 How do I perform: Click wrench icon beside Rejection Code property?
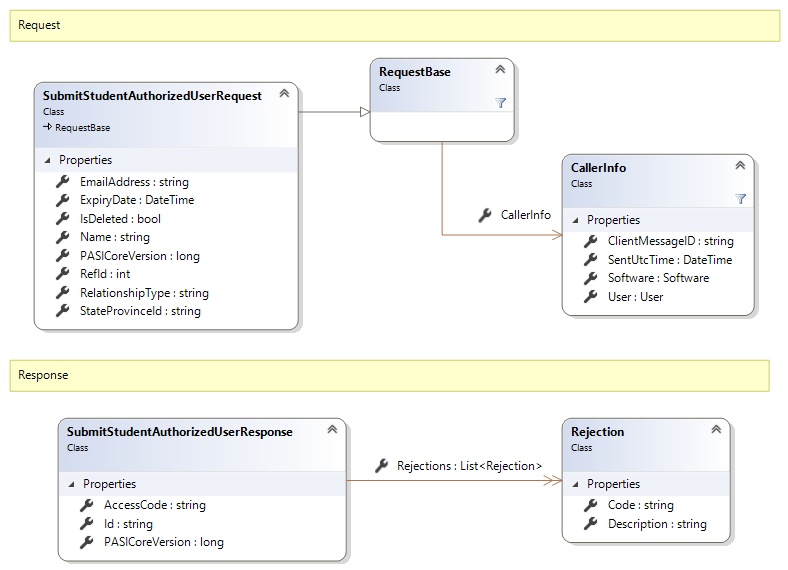tap(590, 505)
